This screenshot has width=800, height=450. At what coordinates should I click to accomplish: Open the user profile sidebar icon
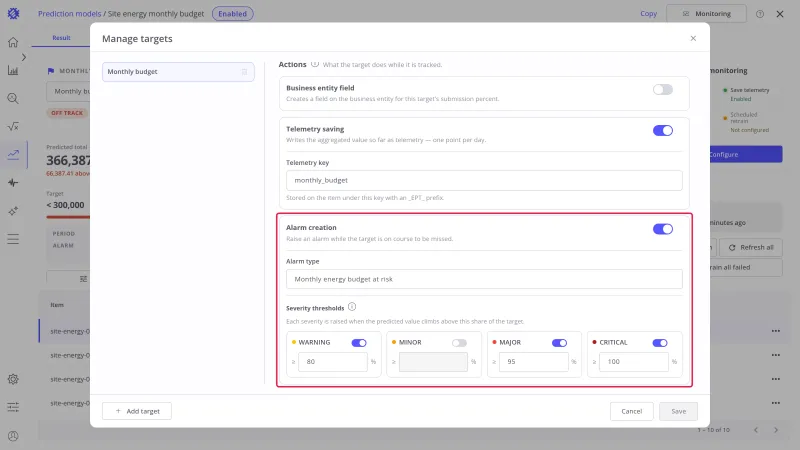tap(13, 436)
